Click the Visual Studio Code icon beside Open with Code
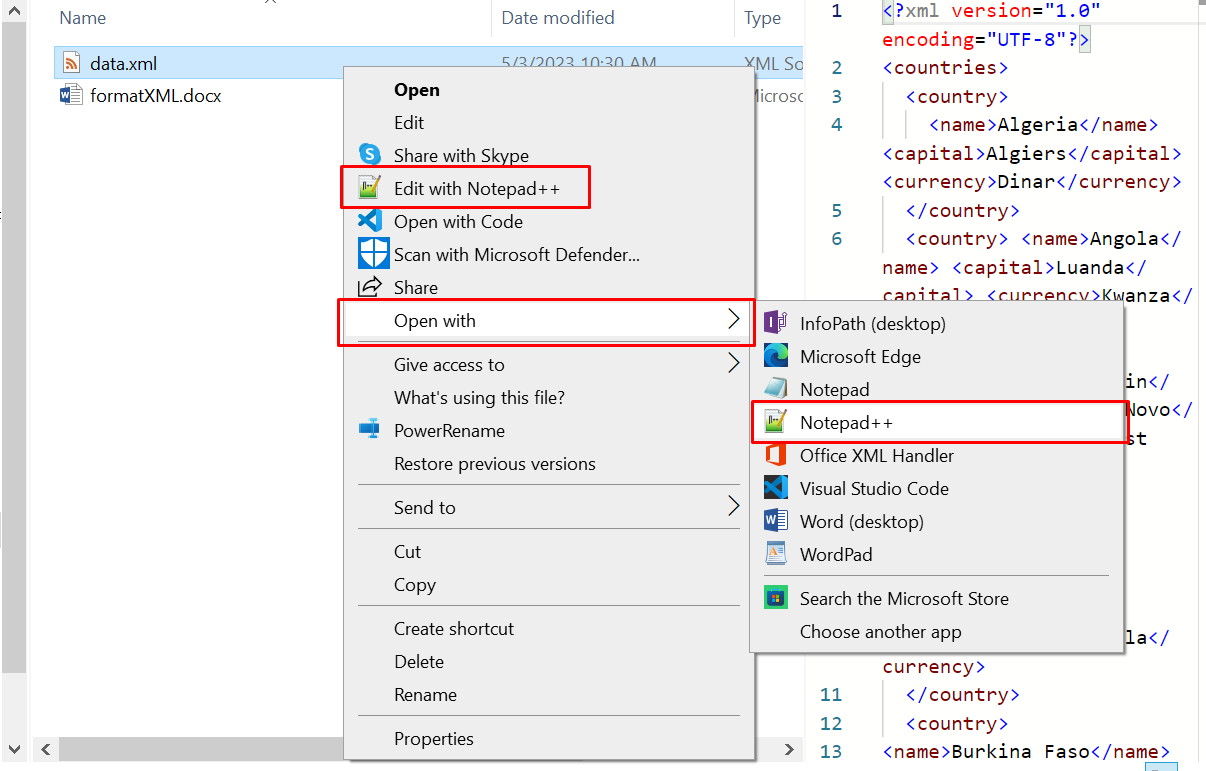Image resolution: width=1206 pixels, height=771 pixels. [x=371, y=221]
